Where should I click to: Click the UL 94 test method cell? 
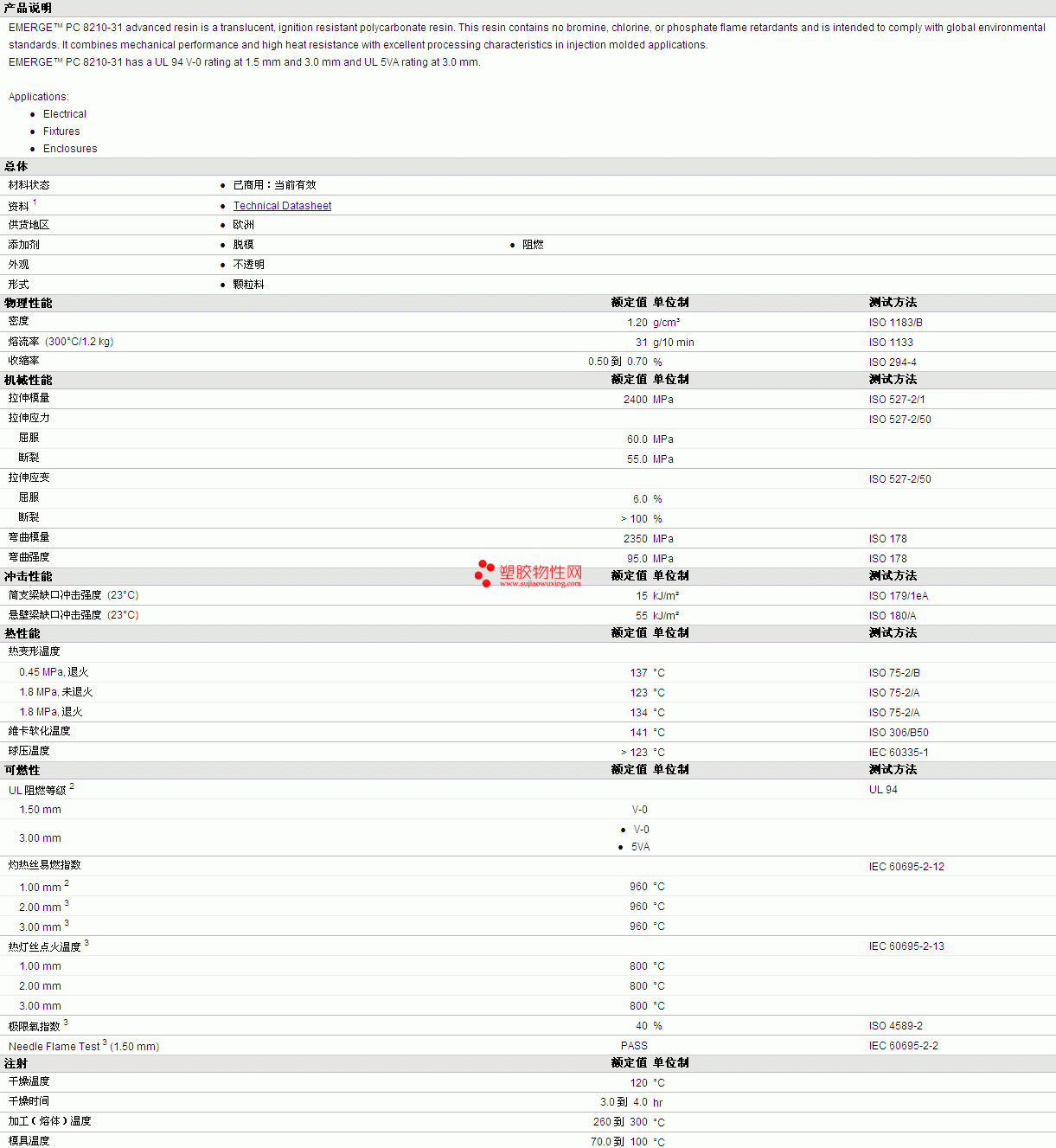883,790
